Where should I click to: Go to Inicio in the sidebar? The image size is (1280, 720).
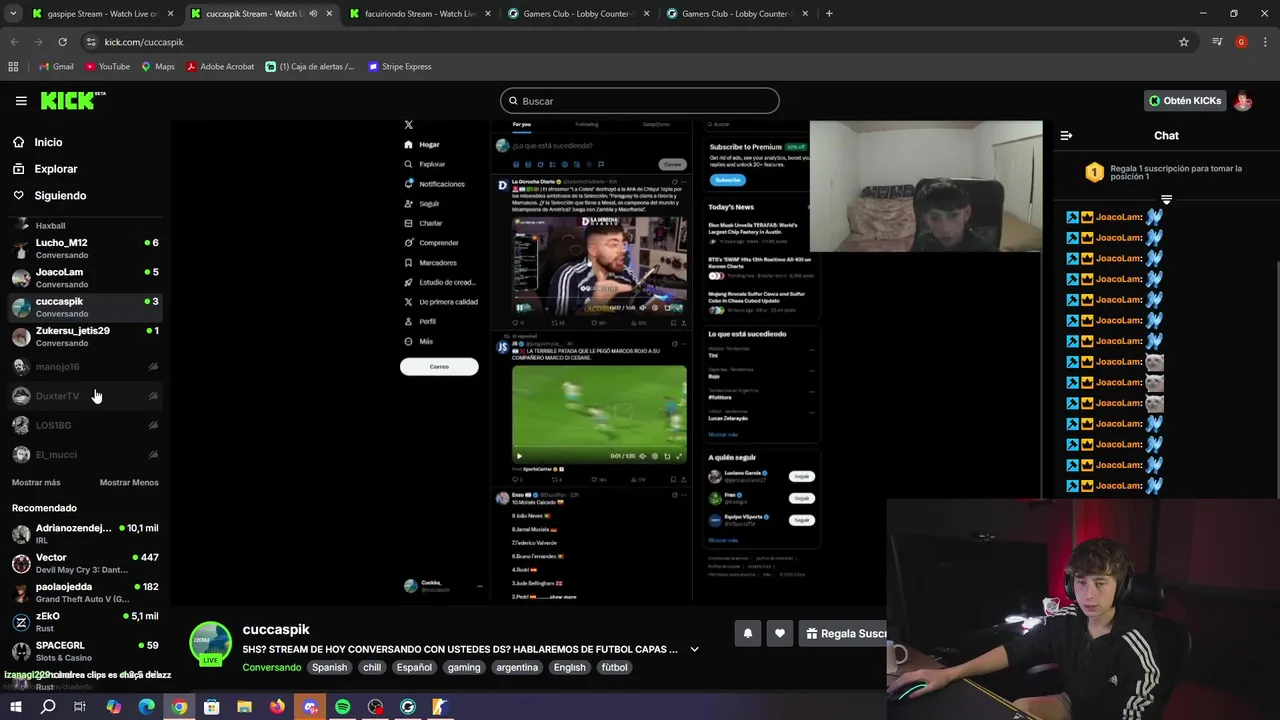[x=48, y=142]
